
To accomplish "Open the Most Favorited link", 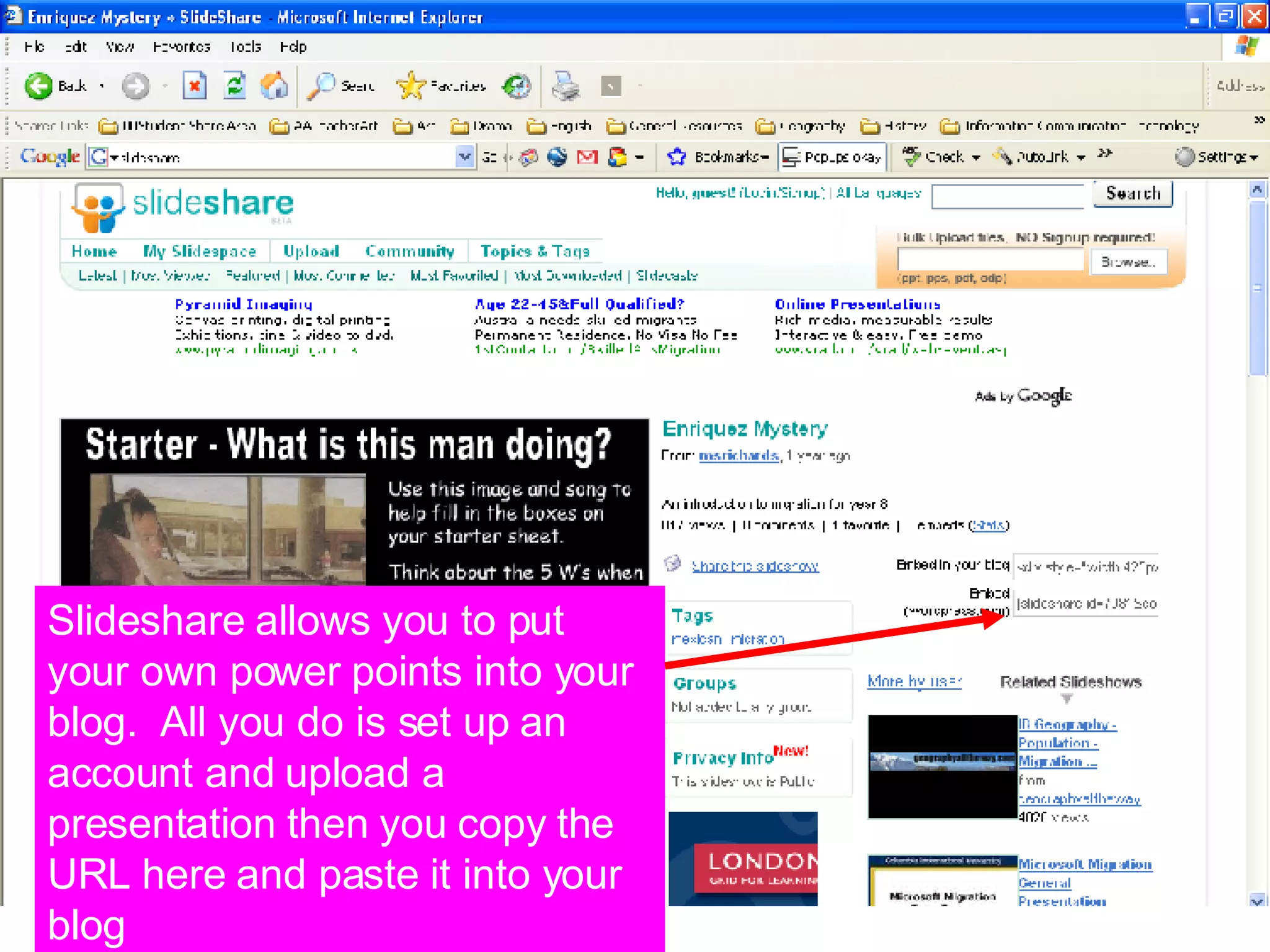I will pos(454,275).
